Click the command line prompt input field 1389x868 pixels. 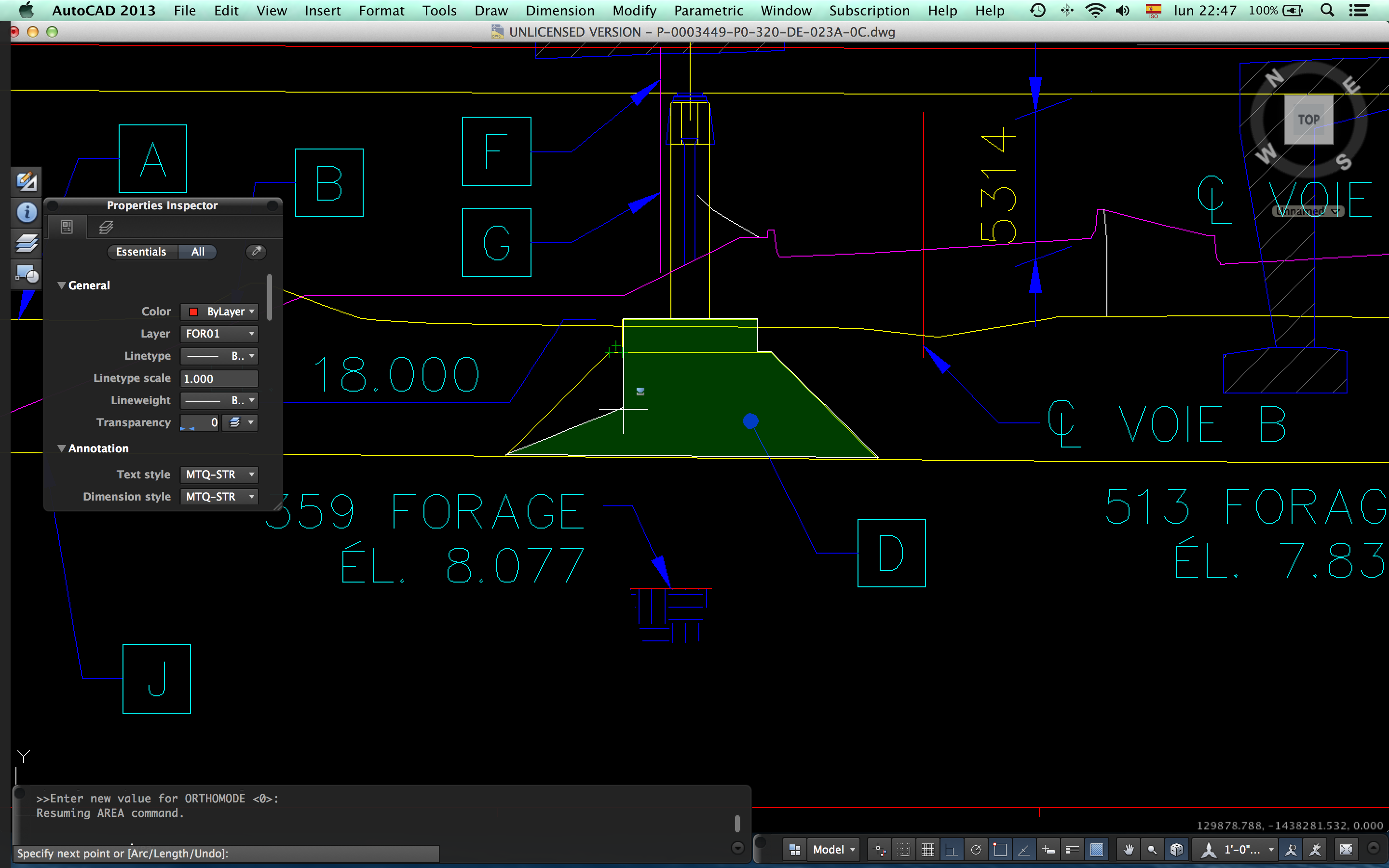[x=227, y=853]
